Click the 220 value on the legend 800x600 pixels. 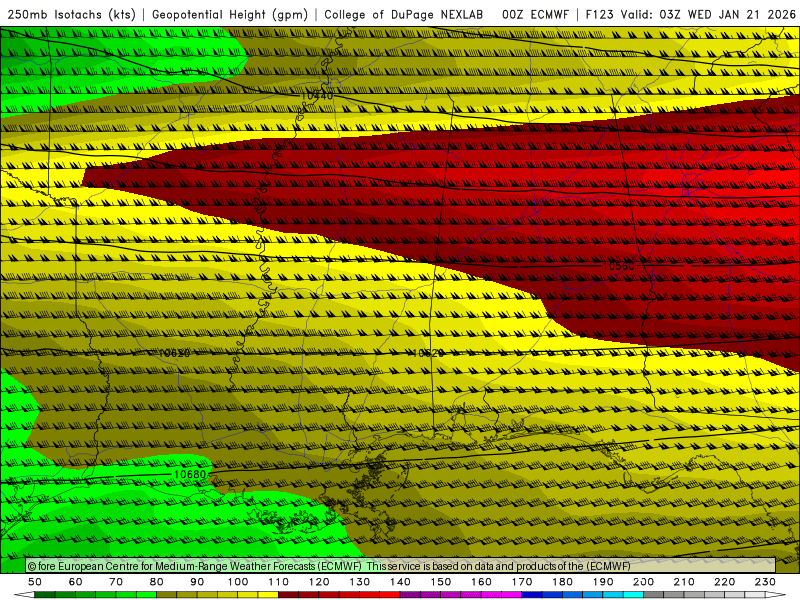(x=724, y=582)
